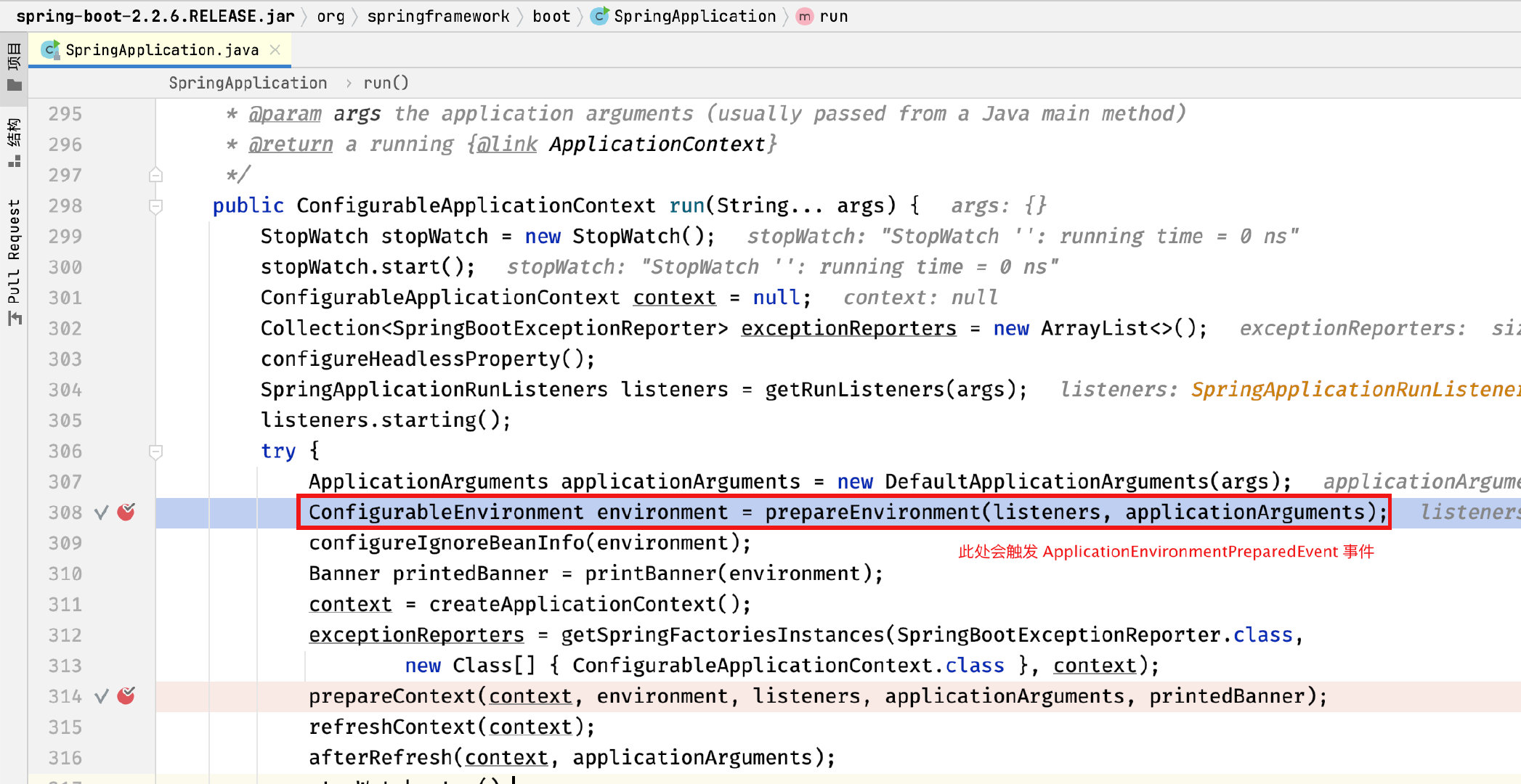Click the springframework package breadcrumb

(438, 16)
